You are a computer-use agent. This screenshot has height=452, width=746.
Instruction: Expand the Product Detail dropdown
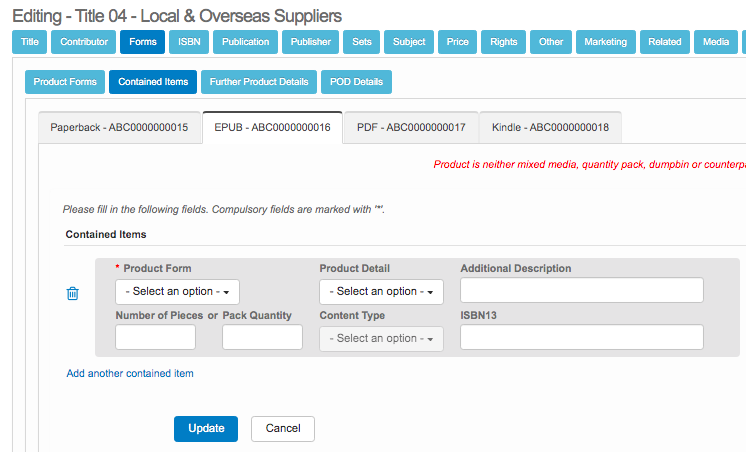381,292
